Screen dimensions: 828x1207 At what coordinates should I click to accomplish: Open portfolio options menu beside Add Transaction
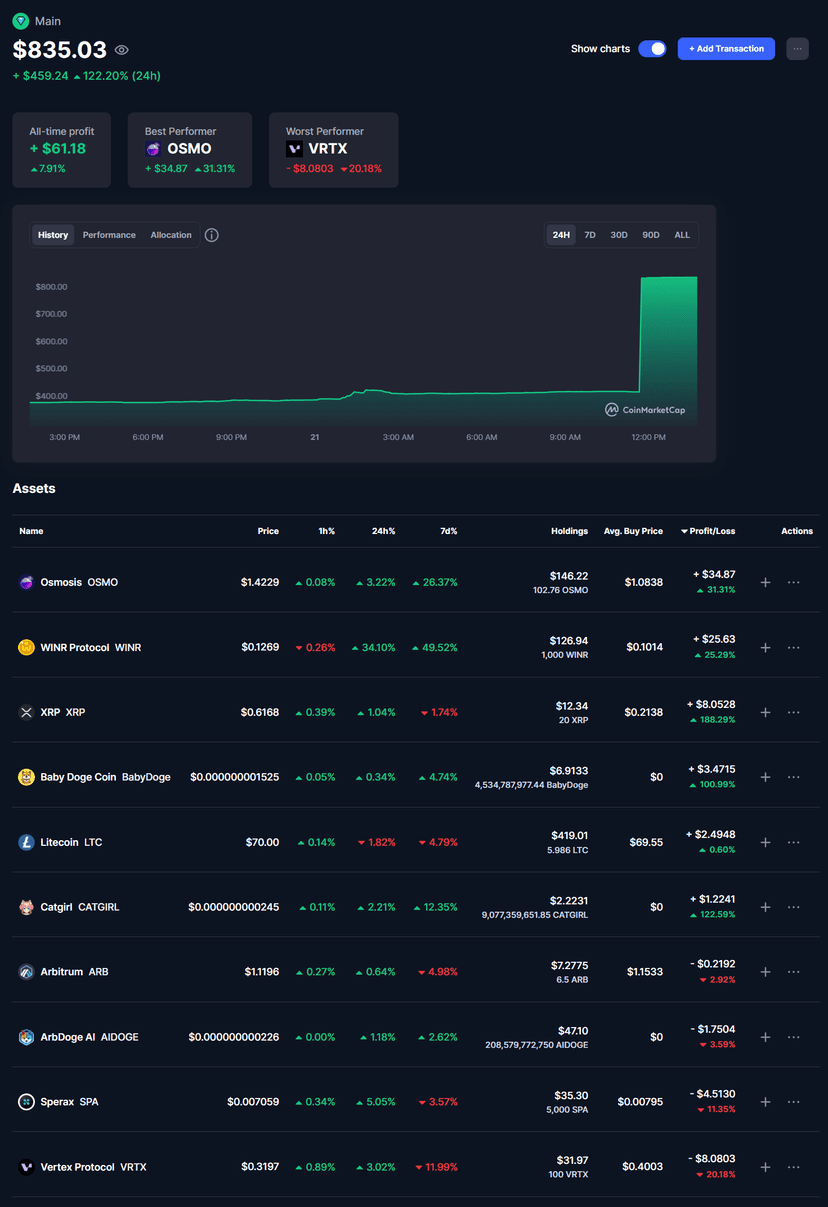pyautogui.click(x=797, y=49)
